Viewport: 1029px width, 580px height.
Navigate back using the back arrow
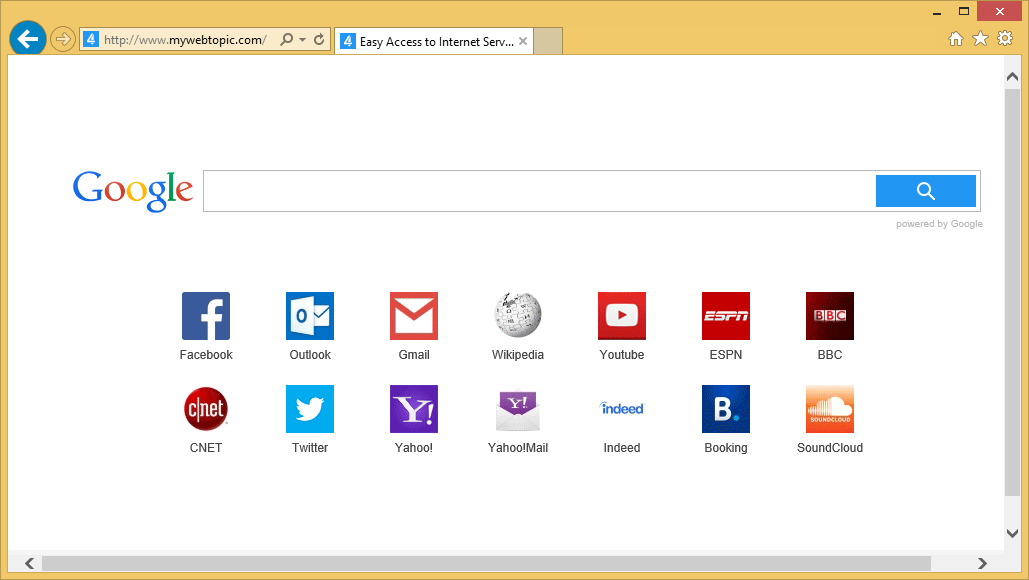click(x=27, y=38)
